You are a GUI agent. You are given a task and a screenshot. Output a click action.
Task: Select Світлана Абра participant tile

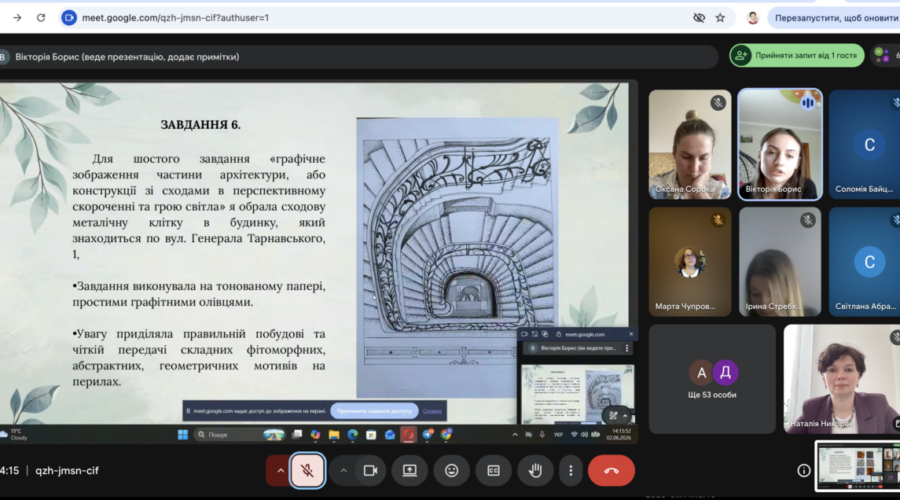(x=864, y=262)
